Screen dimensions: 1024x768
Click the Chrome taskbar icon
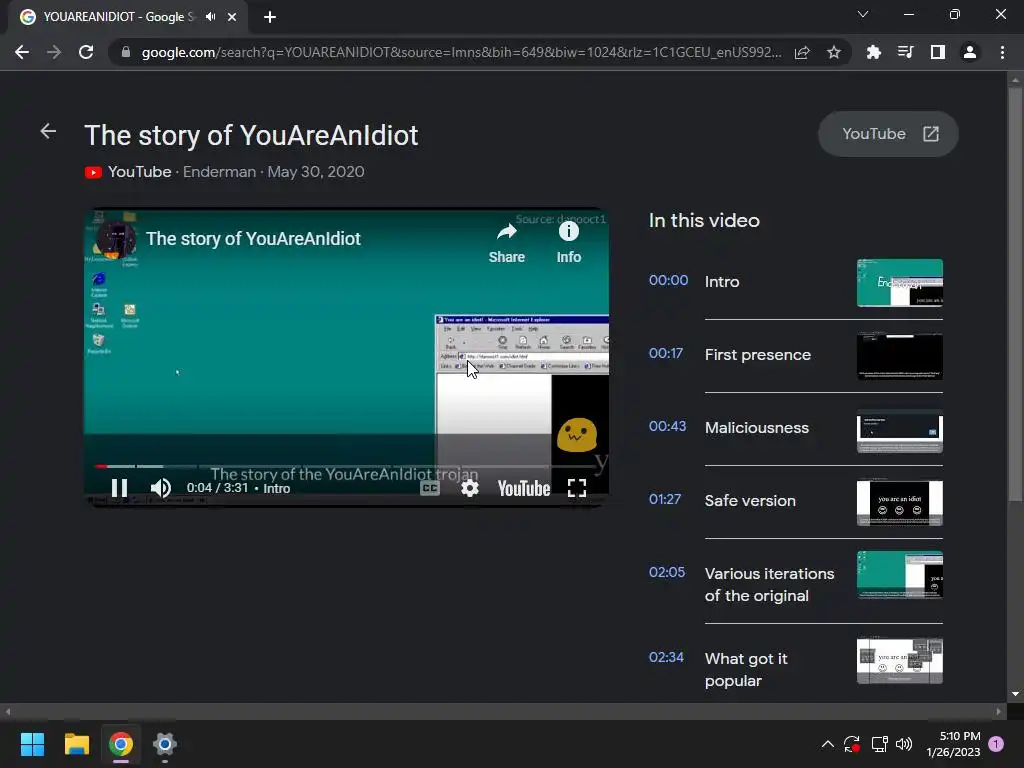(121, 744)
